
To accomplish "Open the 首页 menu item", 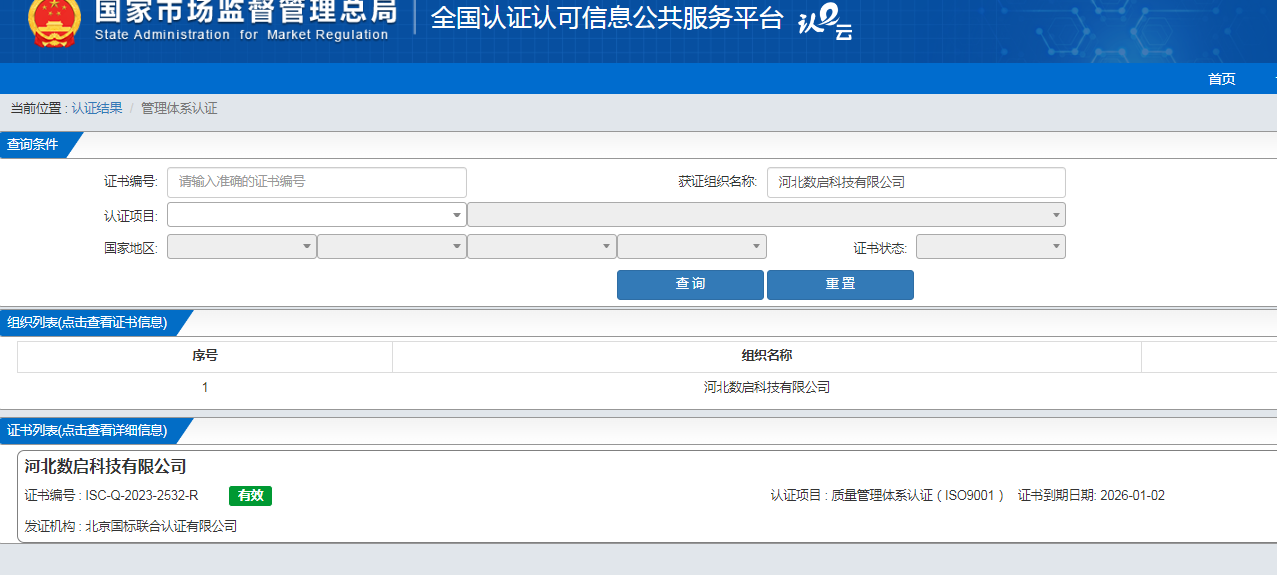I will click(1221, 79).
